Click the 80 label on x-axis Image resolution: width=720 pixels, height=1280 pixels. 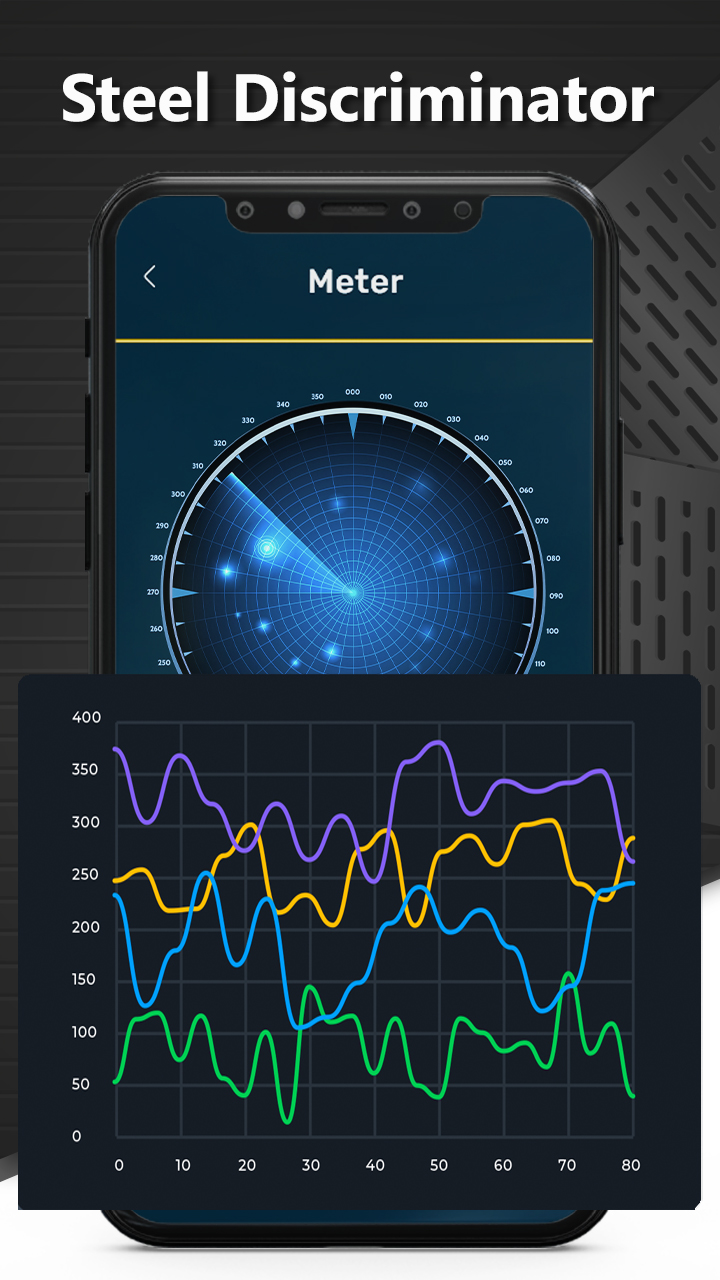(630, 1165)
